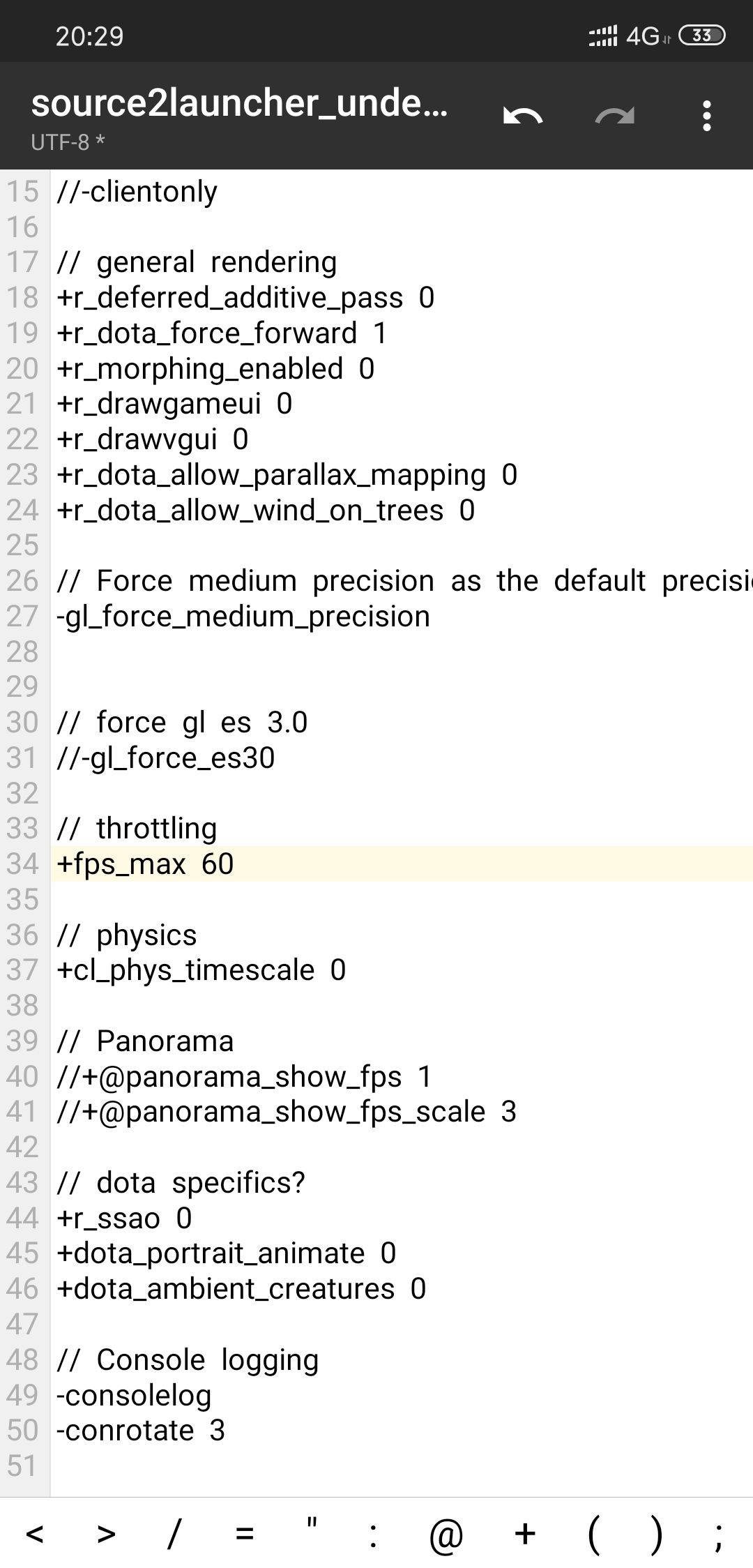Tap the undo arrow icon
Viewport: 753px width, 1568px height.
click(x=522, y=116)
